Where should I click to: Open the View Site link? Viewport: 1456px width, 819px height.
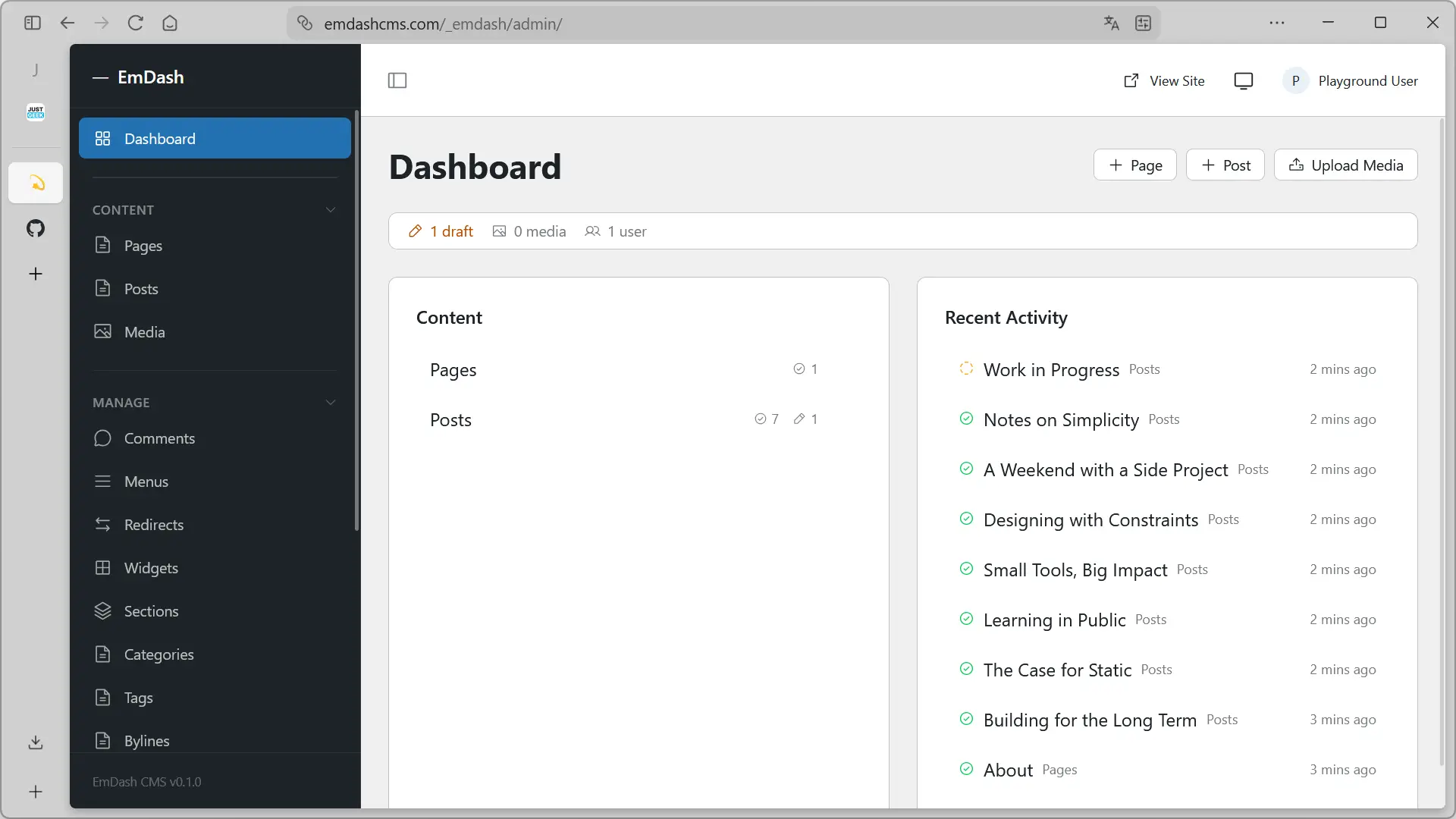coord(1164,81)
